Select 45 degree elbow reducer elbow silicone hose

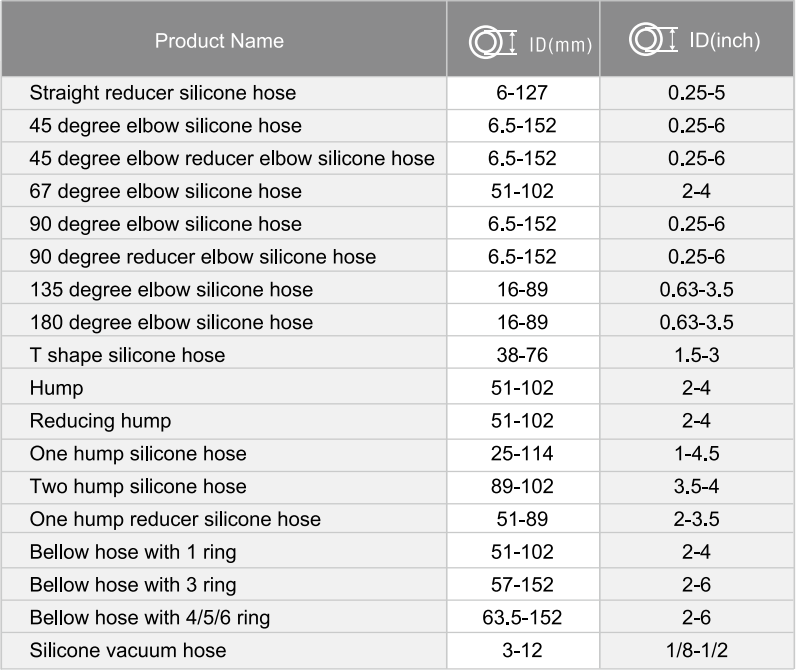232,158
